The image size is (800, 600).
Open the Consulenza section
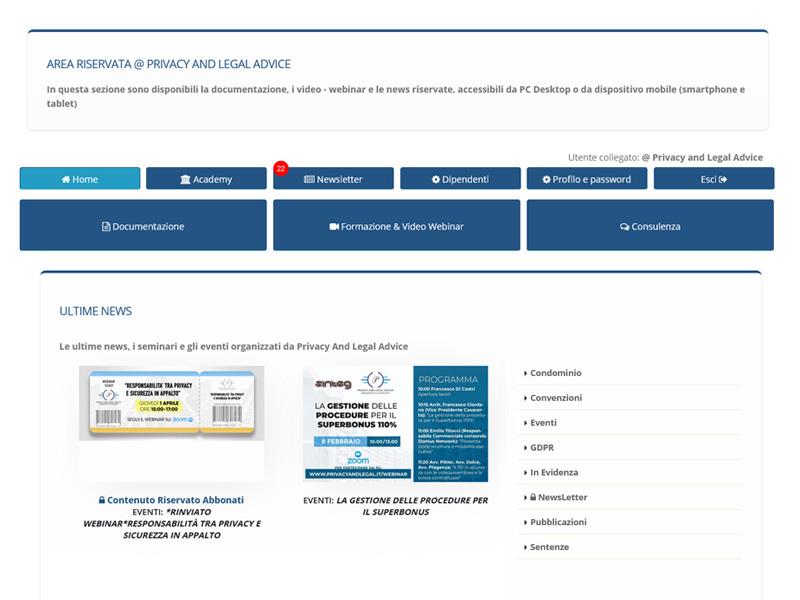pyautogui.click(x=650, y=225)
